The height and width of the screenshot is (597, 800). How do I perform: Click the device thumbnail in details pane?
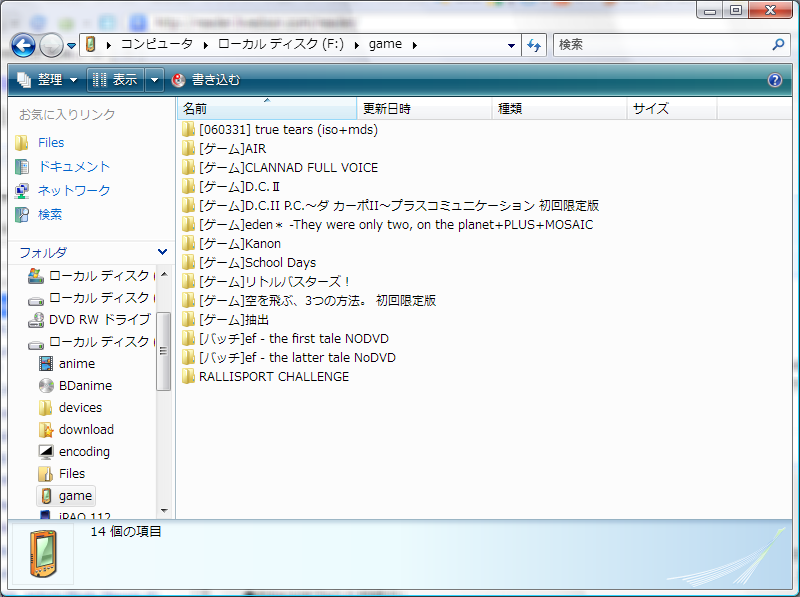(x=43, y=553)
